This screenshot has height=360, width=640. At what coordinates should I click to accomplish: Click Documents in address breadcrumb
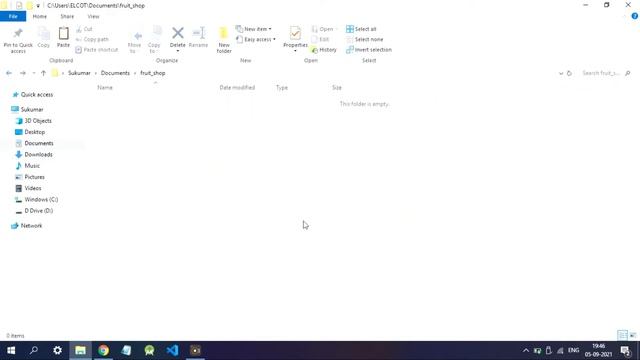[x=115, y=73]
